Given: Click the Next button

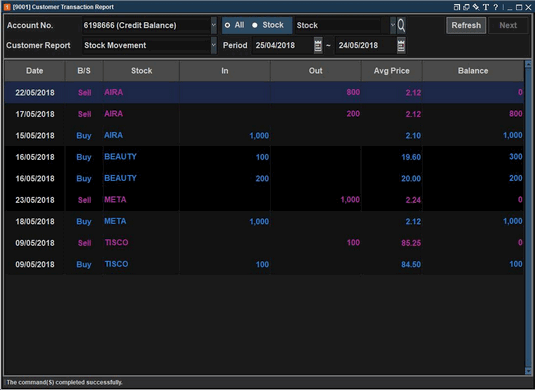Looking at the screenshot, I should click(508, 25).
